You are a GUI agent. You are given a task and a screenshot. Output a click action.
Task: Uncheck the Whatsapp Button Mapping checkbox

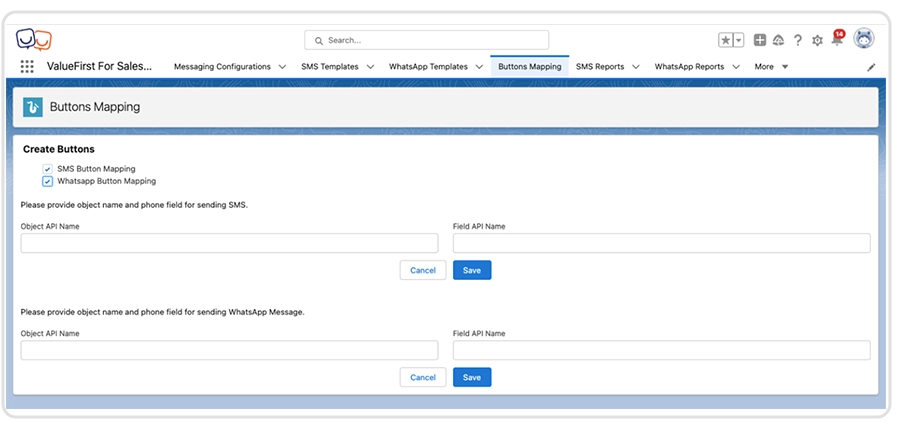48,181
